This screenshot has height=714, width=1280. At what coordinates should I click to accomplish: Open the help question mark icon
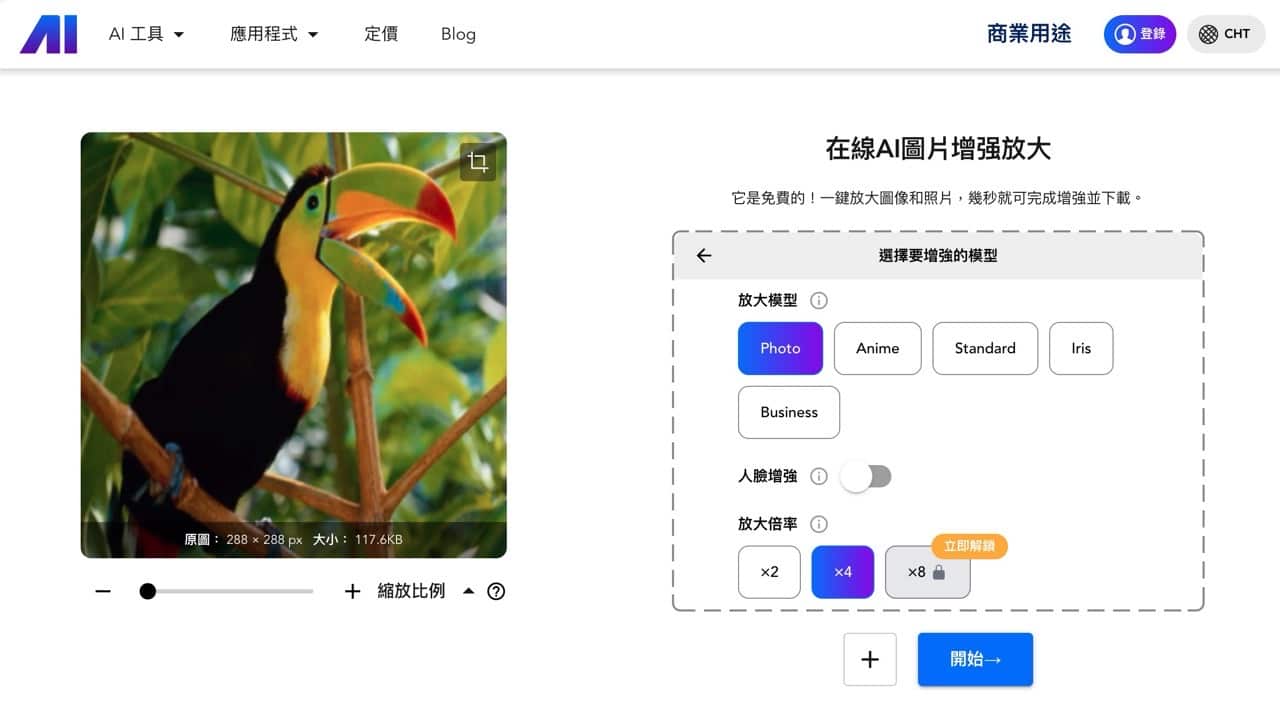click(x=496, y=591)
